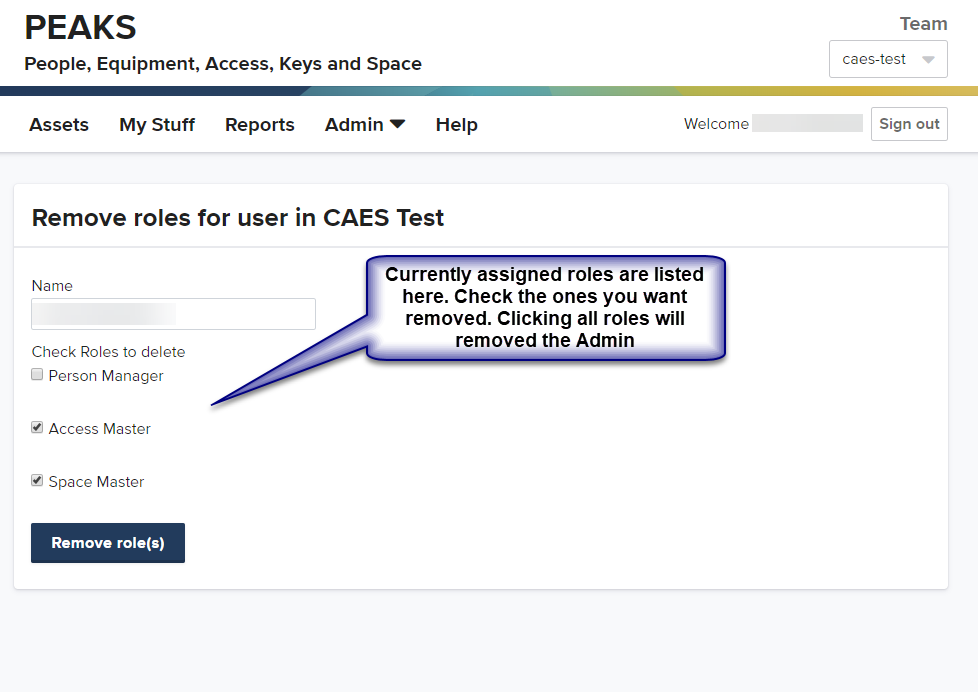Sign out of PEAKS
The width and height of the screenshot is (978, 692).
pos(908,123)
